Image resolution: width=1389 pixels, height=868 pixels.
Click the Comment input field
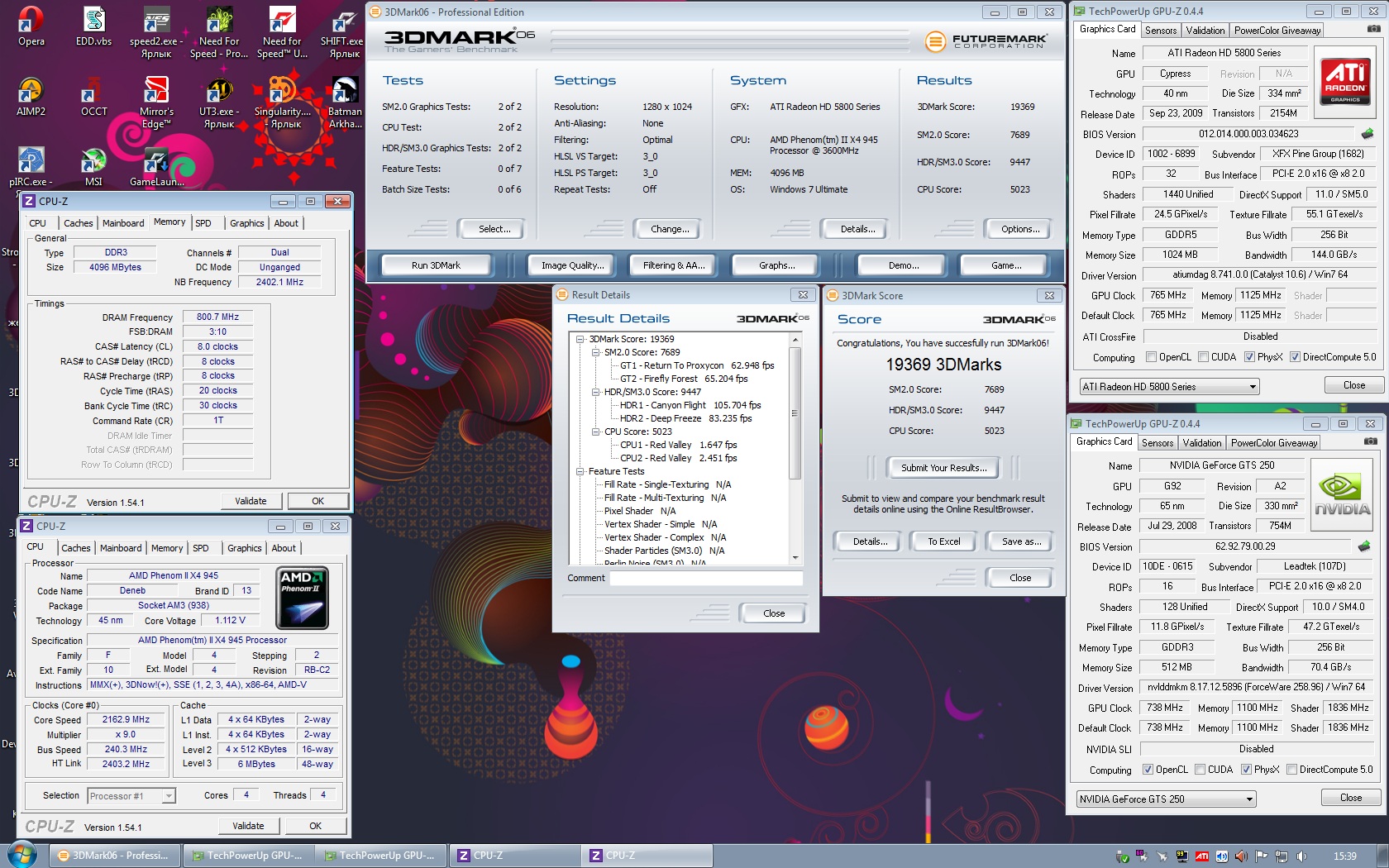pos(706,579)
